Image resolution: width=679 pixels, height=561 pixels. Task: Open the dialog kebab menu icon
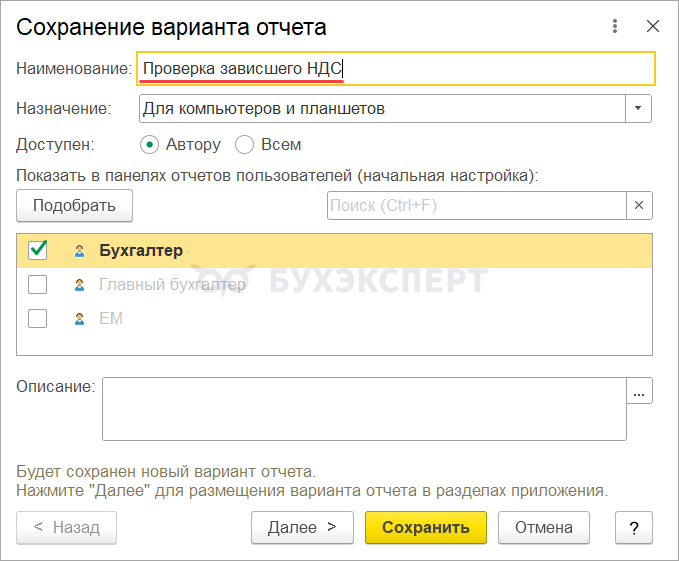point(613,27)
